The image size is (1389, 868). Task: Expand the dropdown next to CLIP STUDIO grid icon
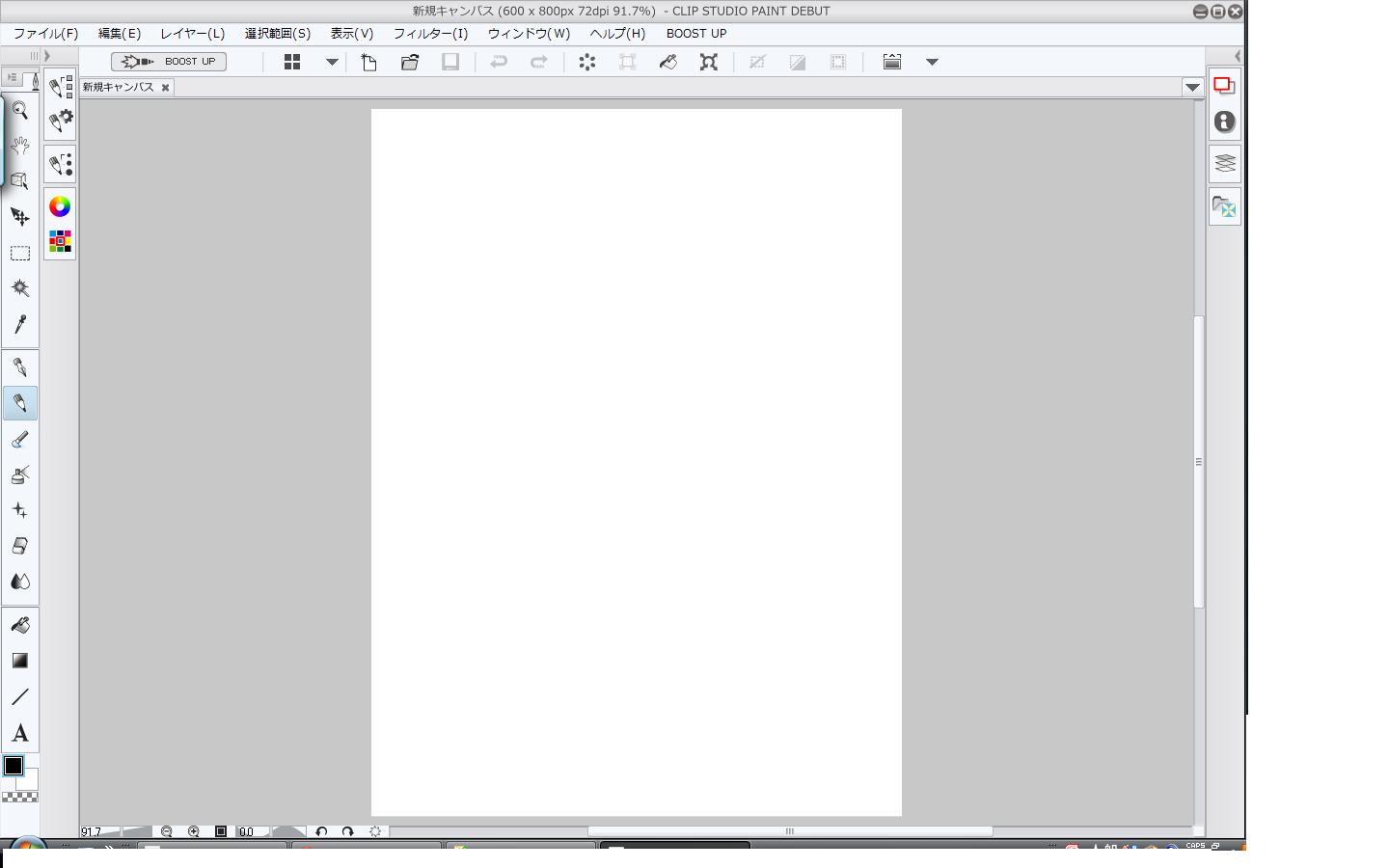pyautogui.click(x=332, y=62)
